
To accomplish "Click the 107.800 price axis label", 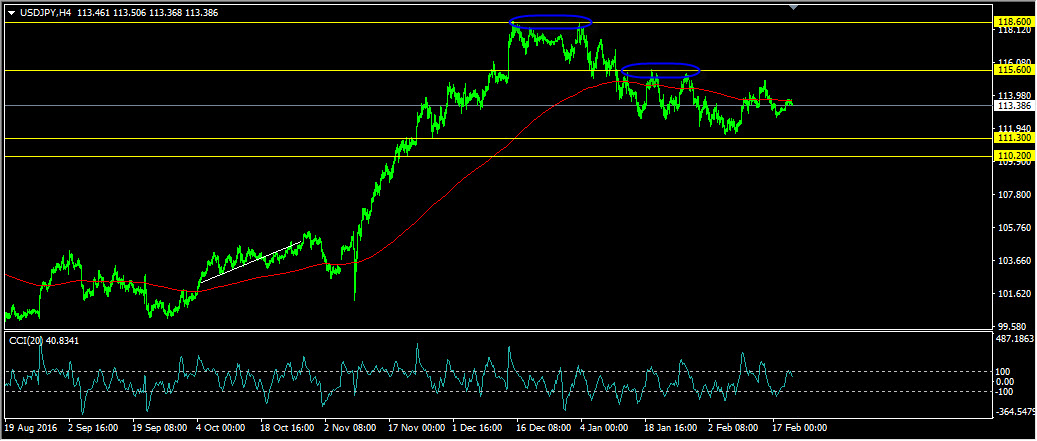I will 1015,194.
